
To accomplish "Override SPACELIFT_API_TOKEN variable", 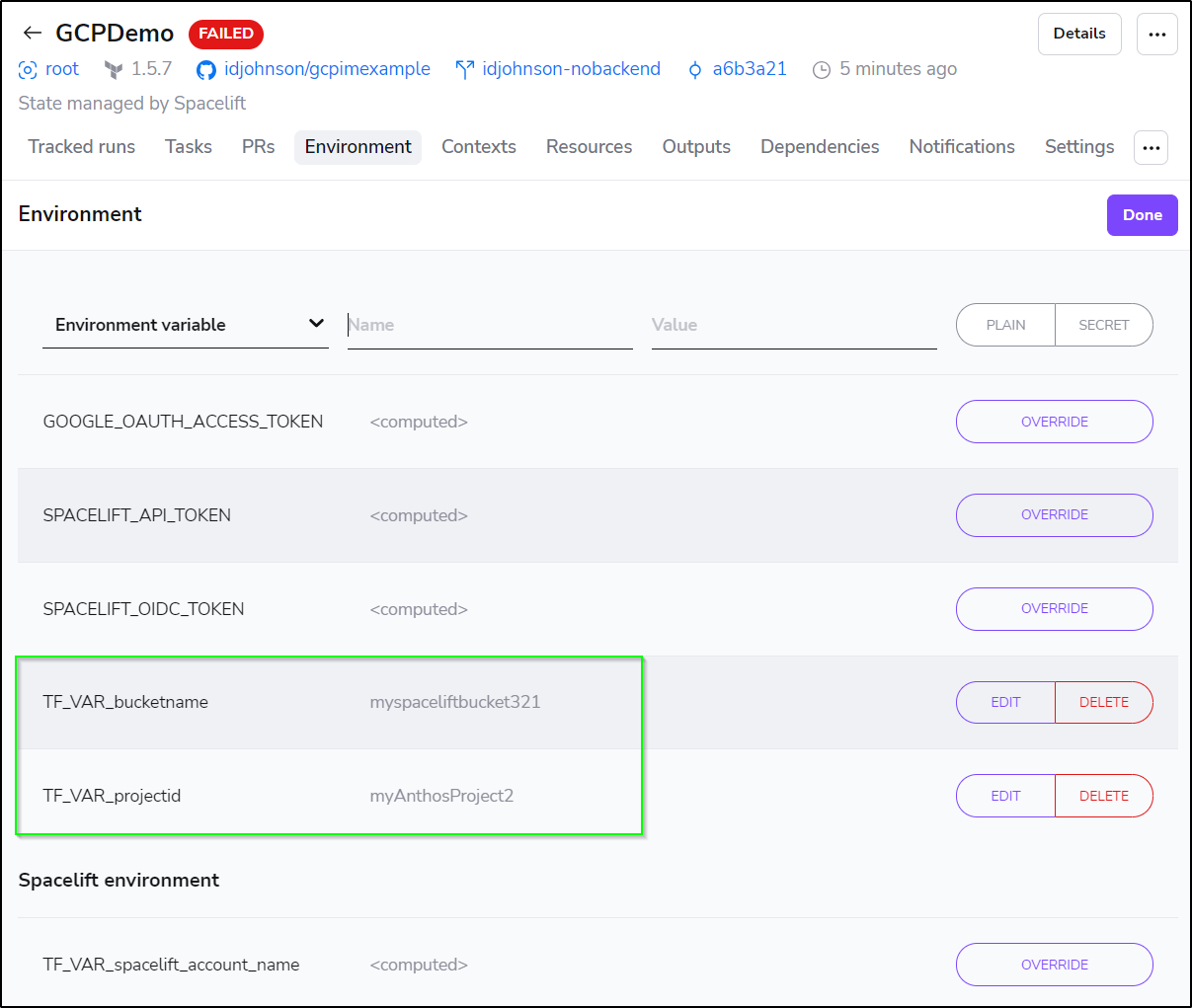I will [x=1055, y=515].
